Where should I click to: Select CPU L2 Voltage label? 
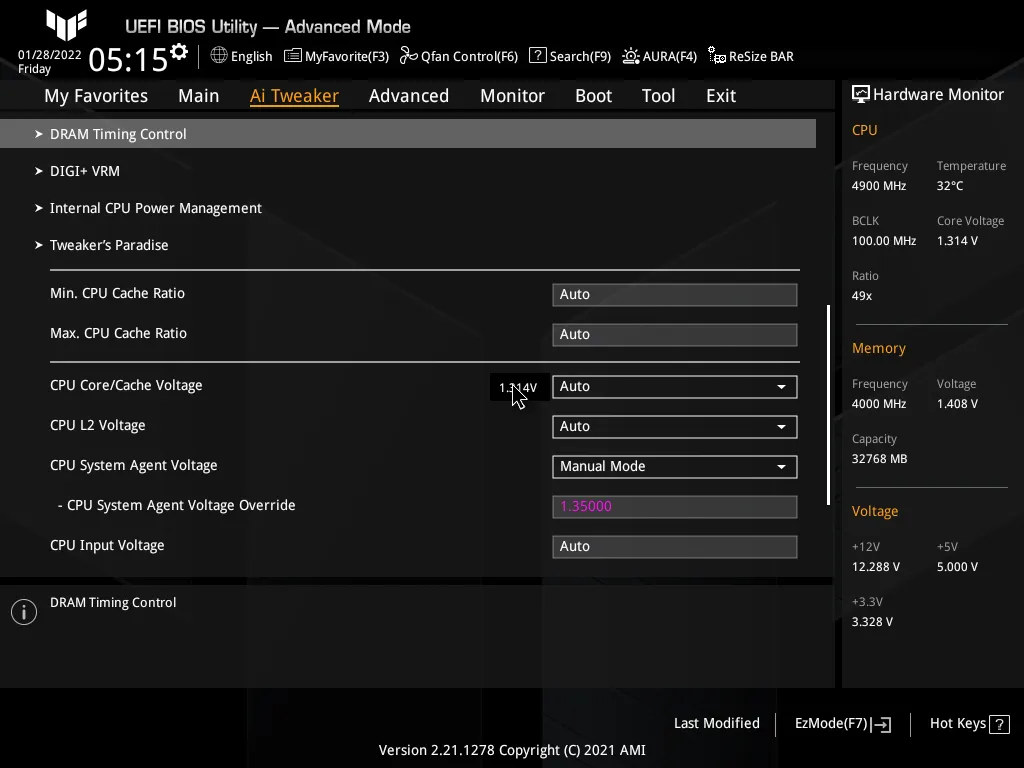click(98, 425)
